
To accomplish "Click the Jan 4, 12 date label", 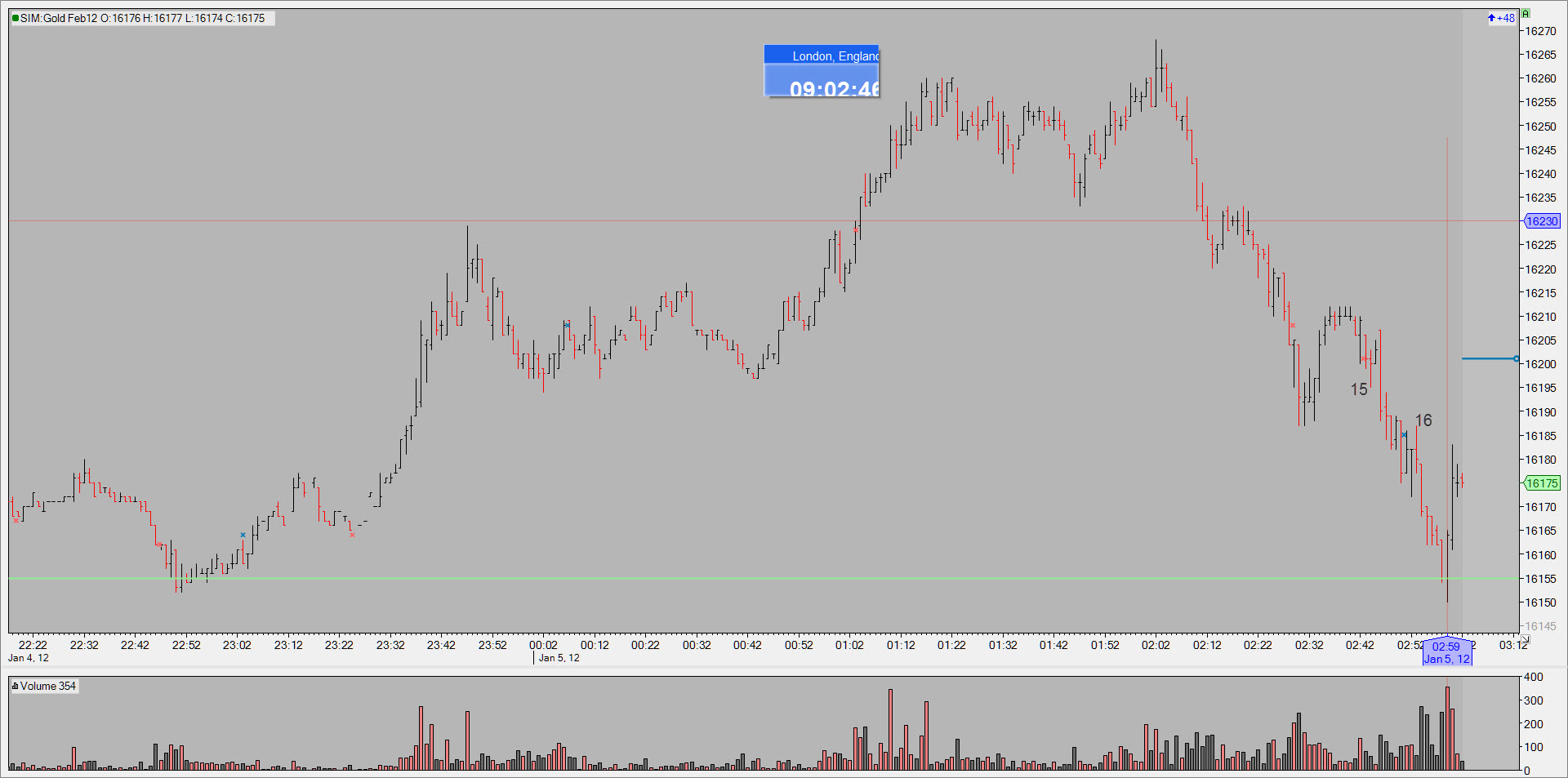I will (x=29, y=658).
